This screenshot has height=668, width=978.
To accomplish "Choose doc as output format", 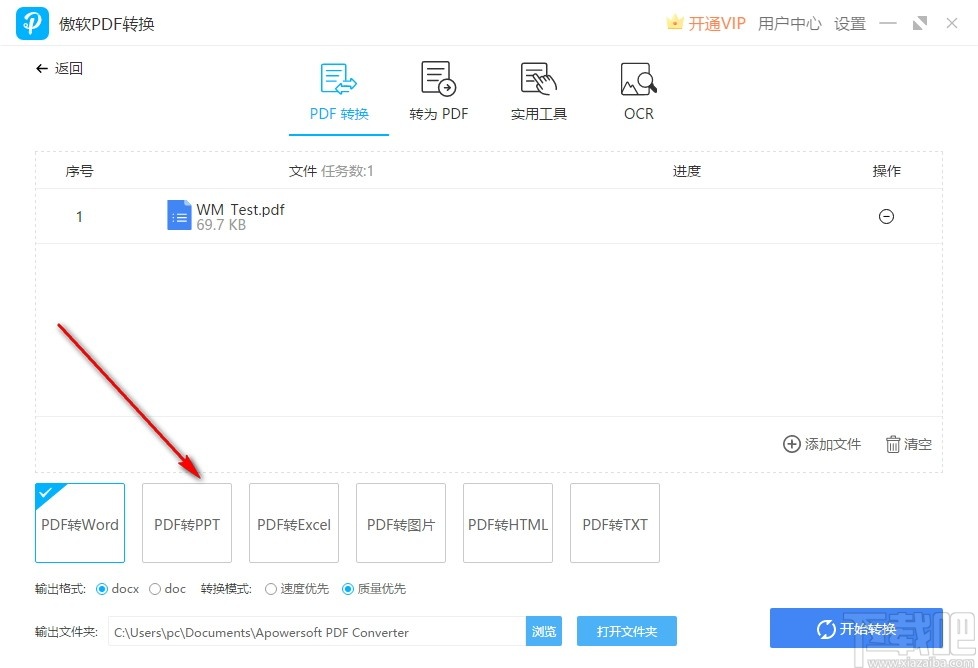I will [155, 589].
